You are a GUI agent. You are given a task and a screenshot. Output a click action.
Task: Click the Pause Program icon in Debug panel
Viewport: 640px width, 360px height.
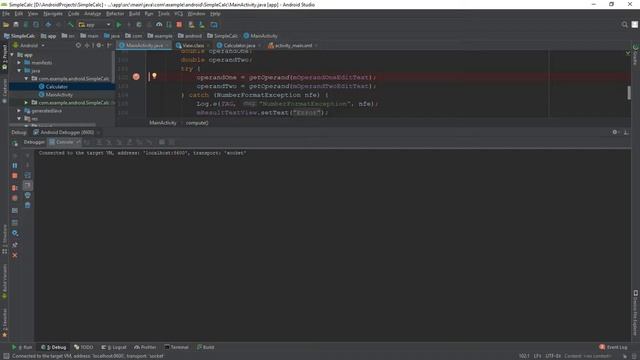(x=15, y=166)
